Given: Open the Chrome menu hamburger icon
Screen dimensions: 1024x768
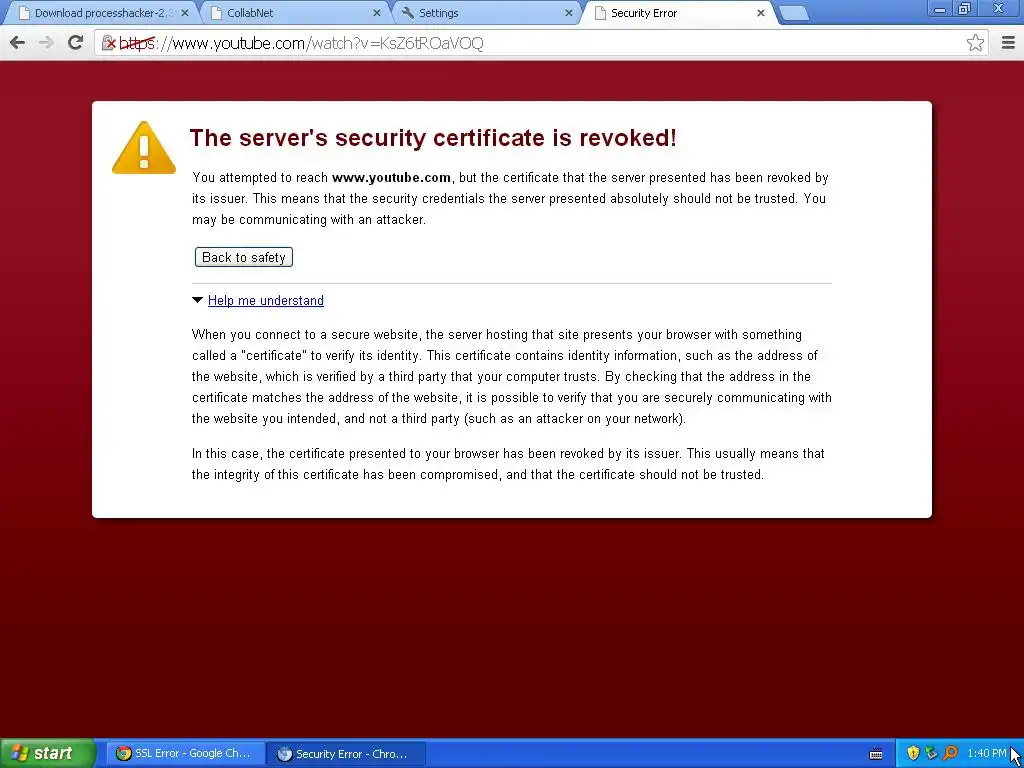Looking at the screenshot, I should pos(1008,43).
